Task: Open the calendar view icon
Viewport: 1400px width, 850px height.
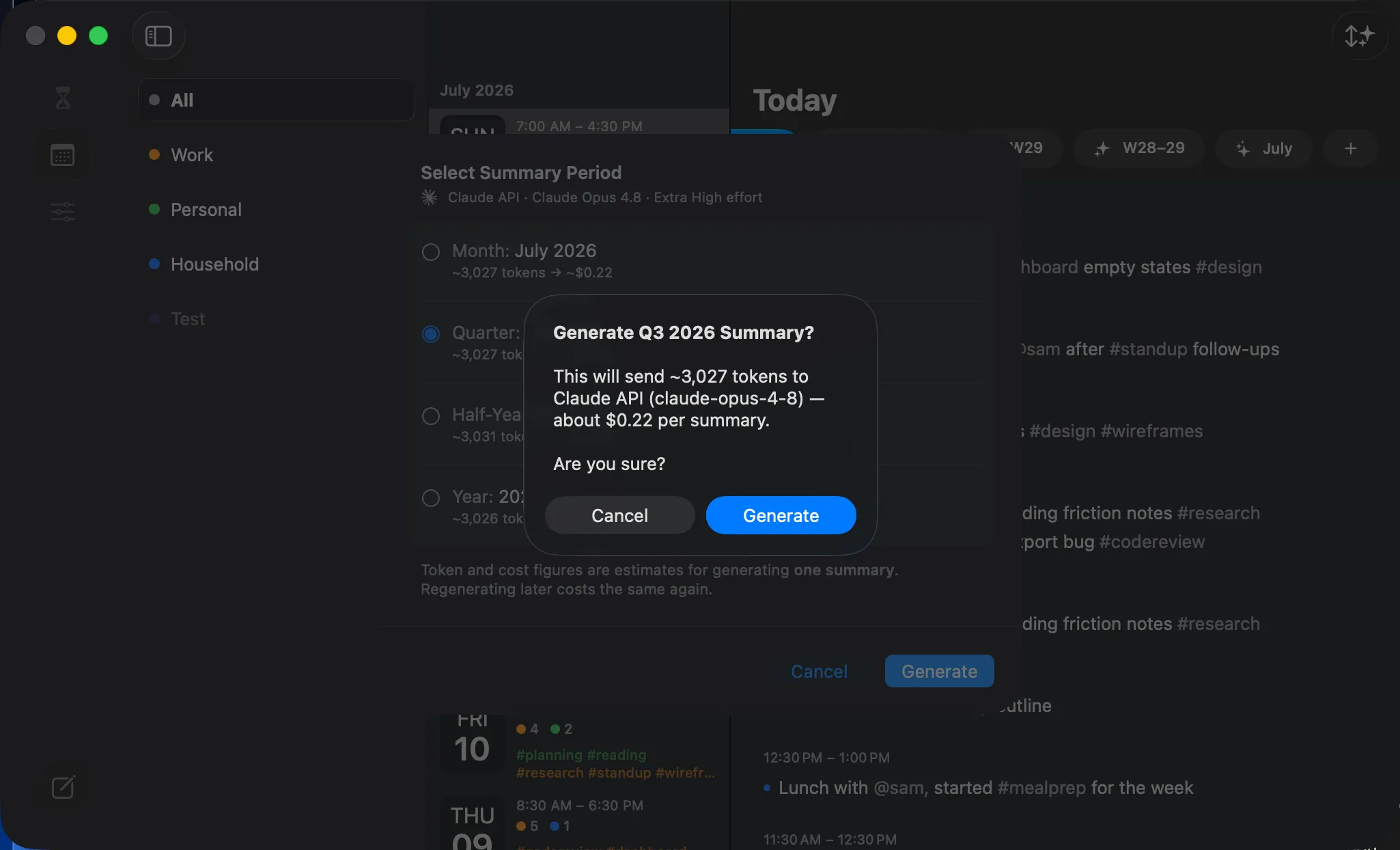Action: (63, 155)
